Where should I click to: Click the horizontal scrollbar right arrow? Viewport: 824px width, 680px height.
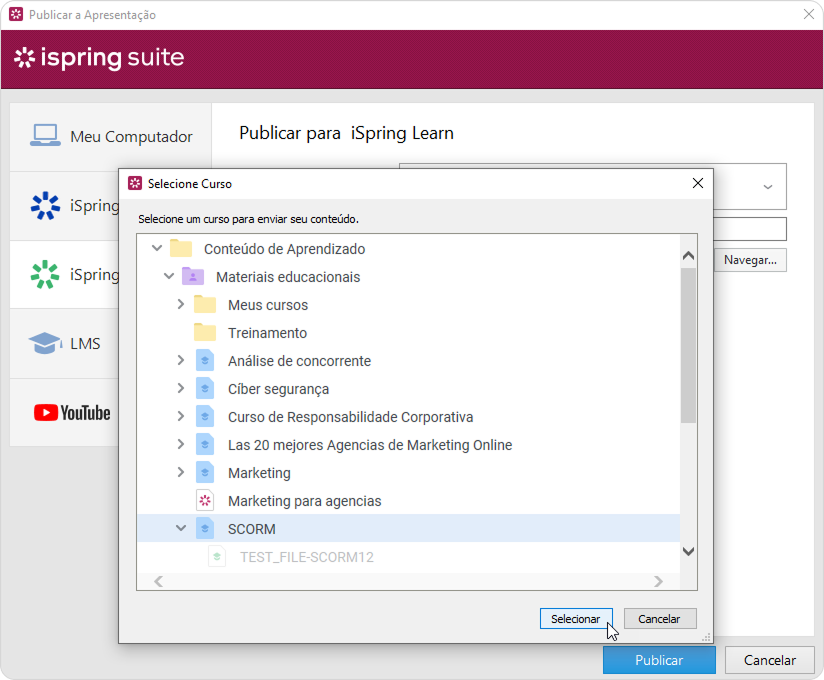pyautogui.click(x=658, y=581)
